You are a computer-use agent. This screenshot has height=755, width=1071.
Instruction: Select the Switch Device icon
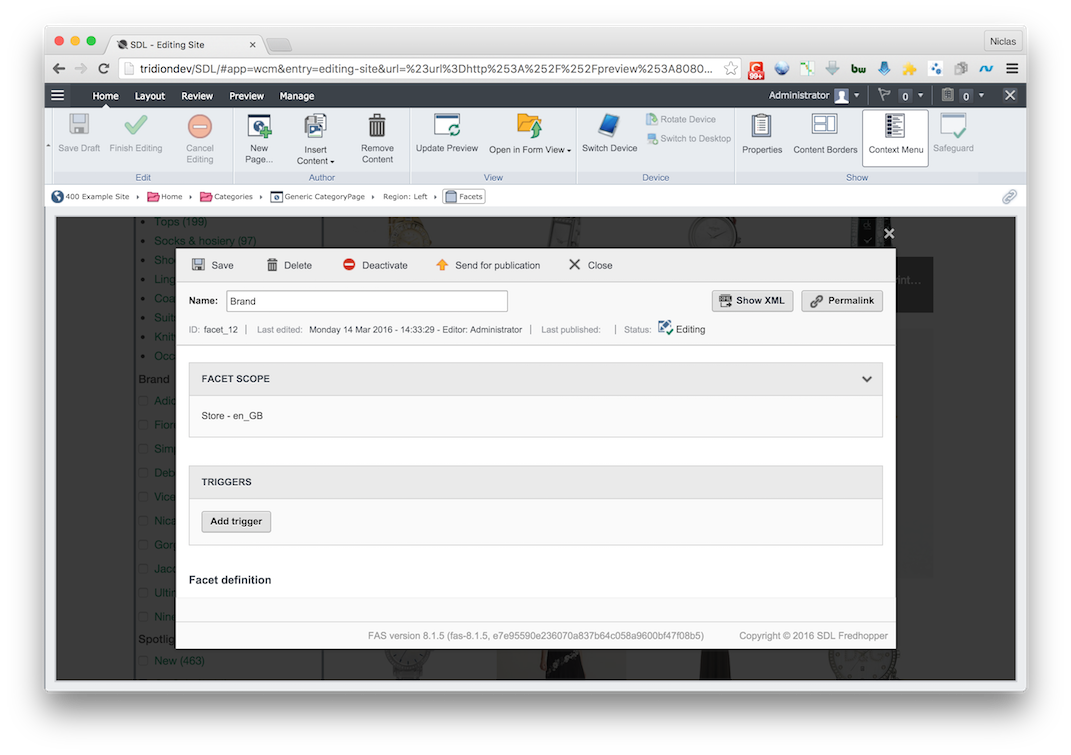pos(609,127)
